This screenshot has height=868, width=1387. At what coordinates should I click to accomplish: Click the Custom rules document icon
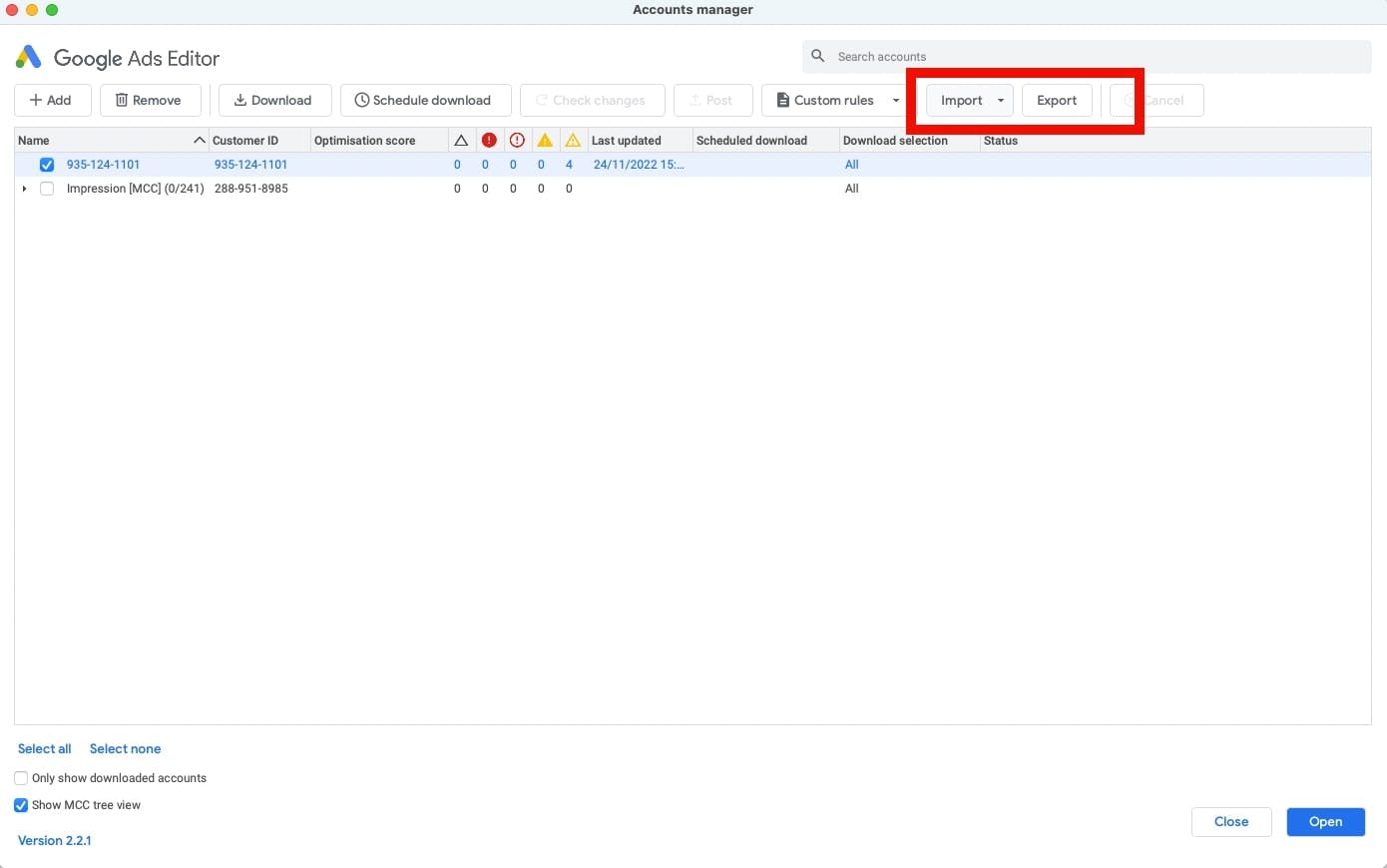[782, 100]
